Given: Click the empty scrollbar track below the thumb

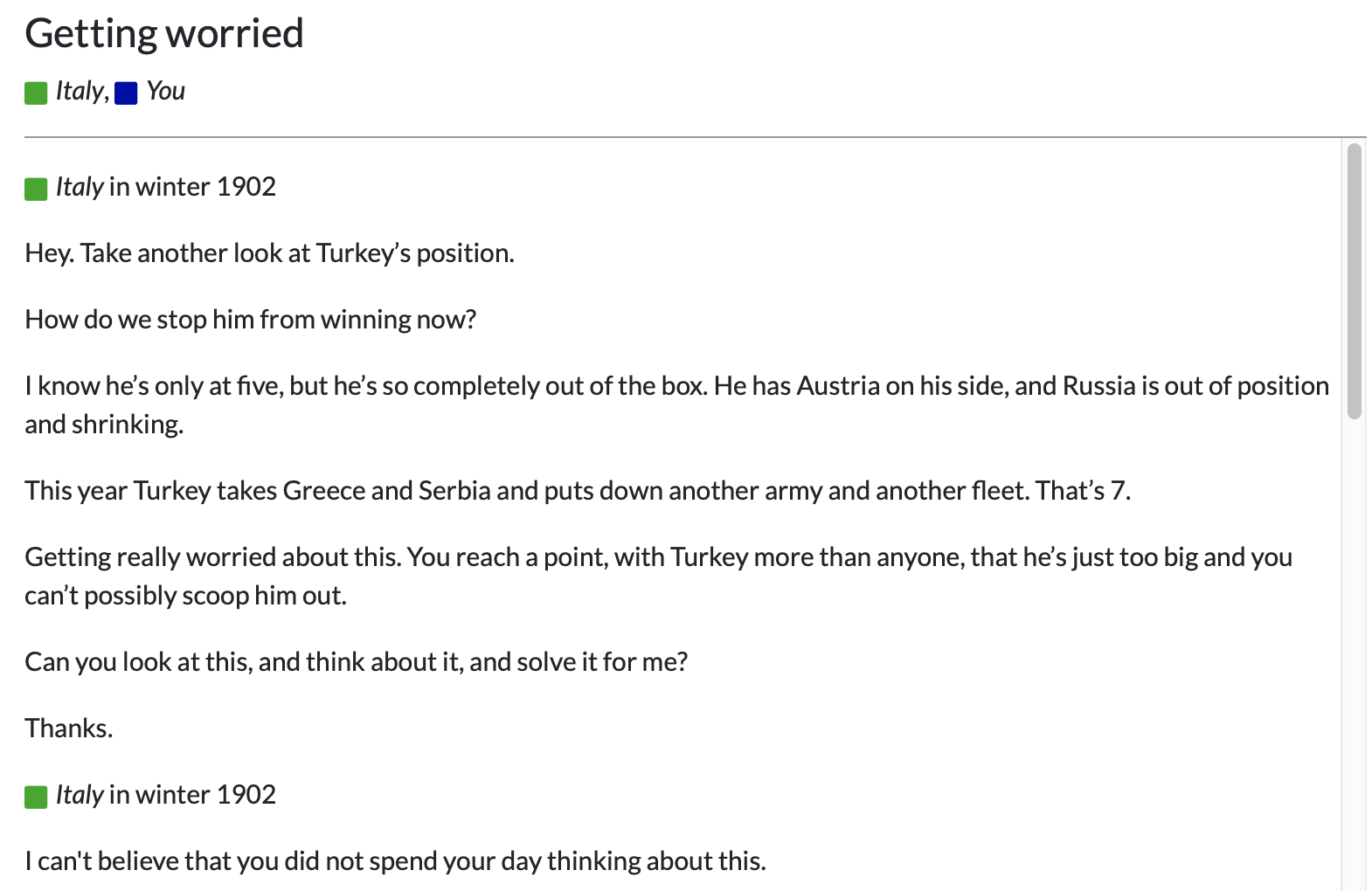Looking at the screenshot, I should point(1355,655).
